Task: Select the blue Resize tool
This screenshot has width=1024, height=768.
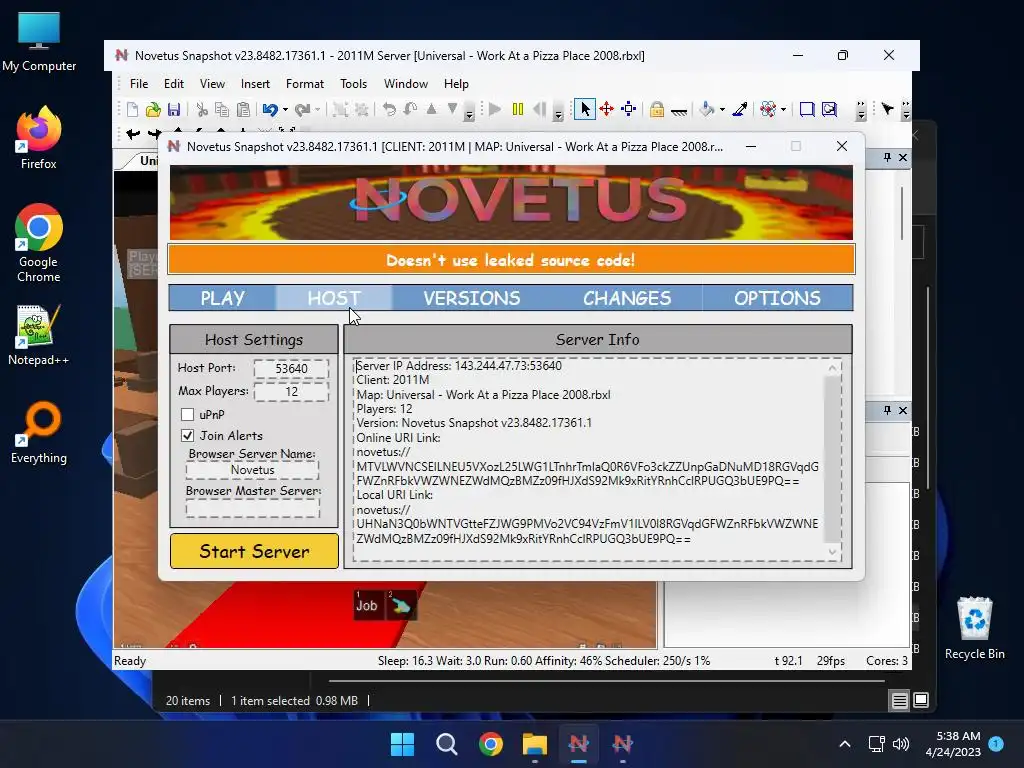Action: (x=629, y=109)
